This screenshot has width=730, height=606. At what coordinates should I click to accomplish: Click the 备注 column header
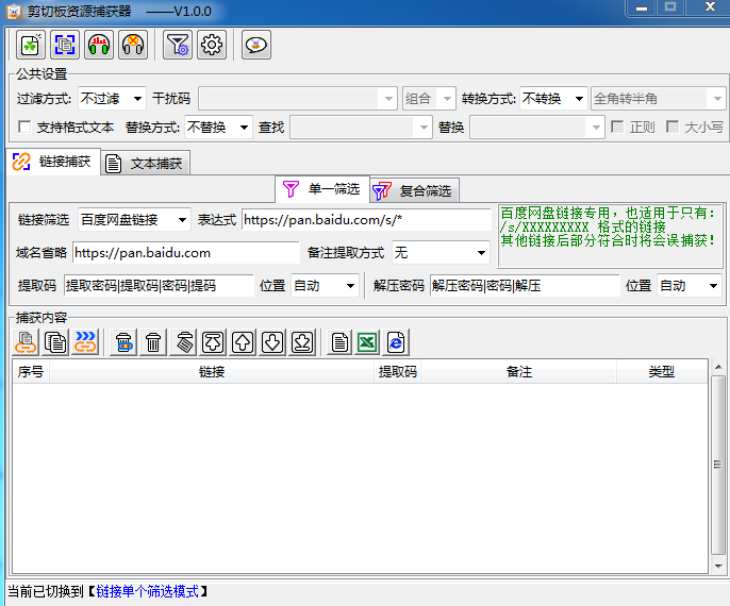point(519,371)
